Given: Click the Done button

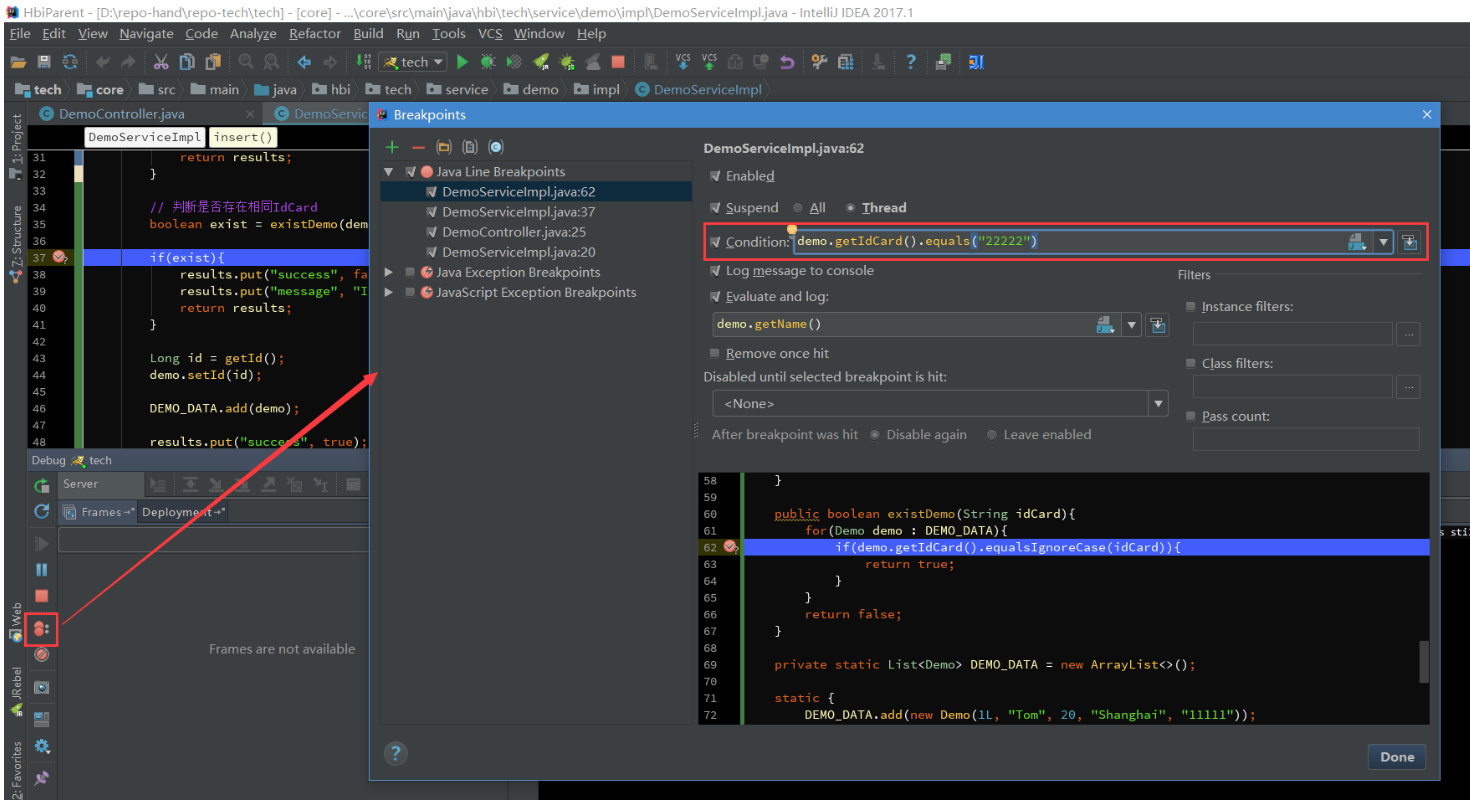Looking at the screenshot, I should (x=1396, y=757).
